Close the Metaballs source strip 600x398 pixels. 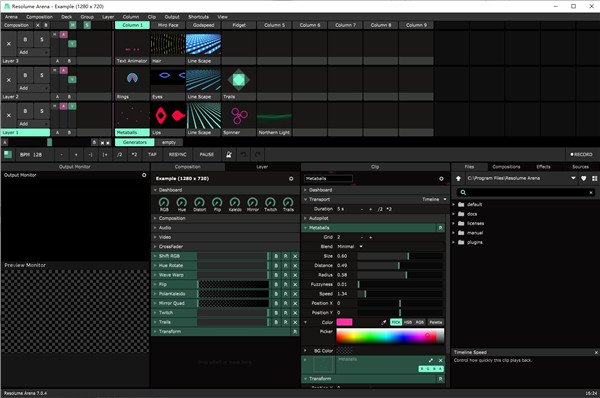440,360
